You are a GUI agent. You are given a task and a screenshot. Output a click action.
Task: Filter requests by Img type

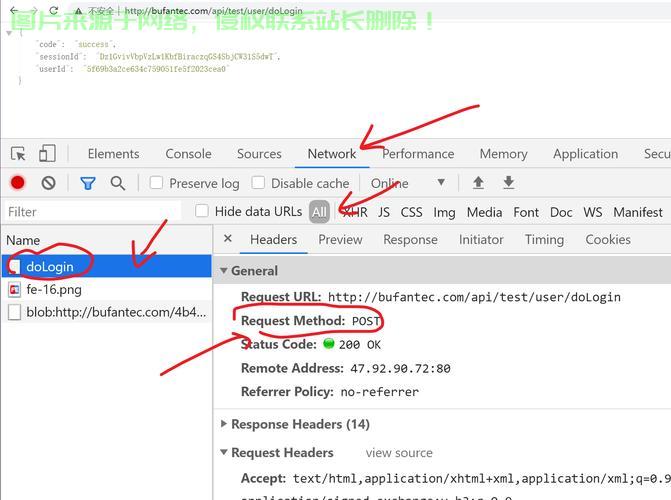[444, 212]
